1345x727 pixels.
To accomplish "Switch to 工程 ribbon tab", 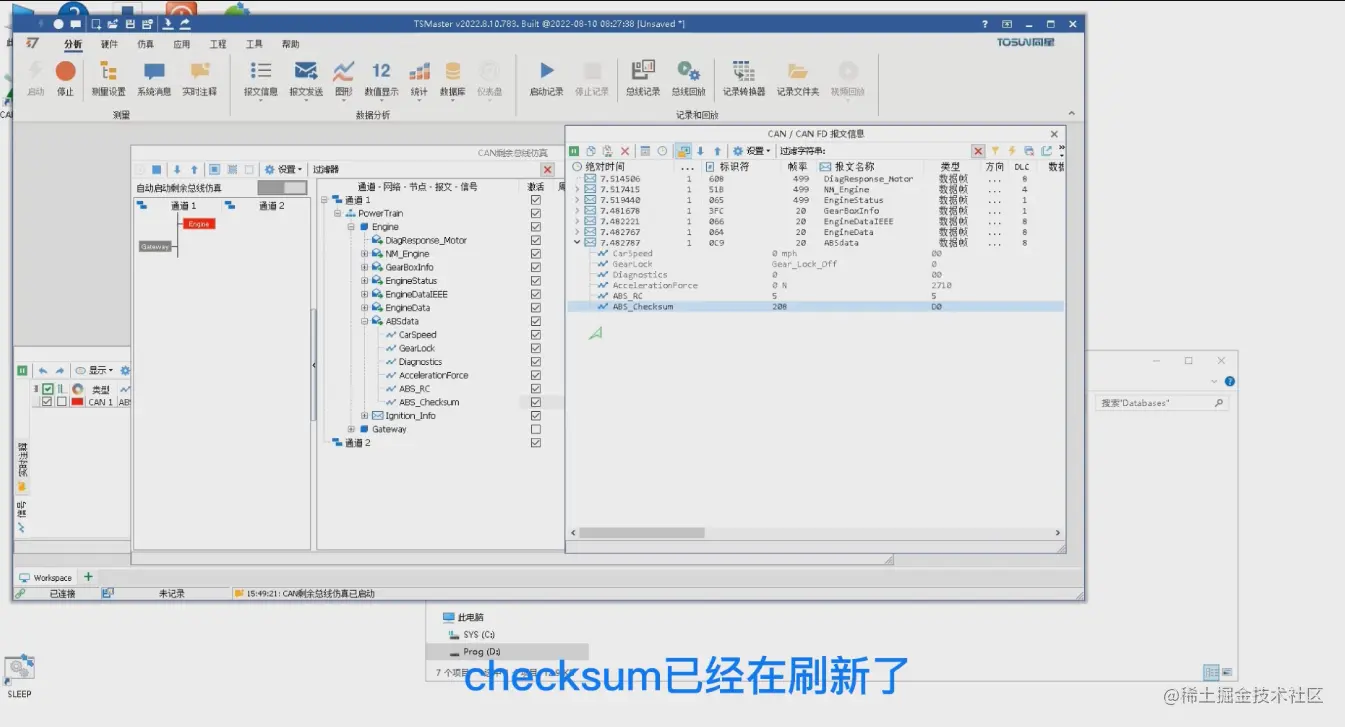I will (218, 44).
